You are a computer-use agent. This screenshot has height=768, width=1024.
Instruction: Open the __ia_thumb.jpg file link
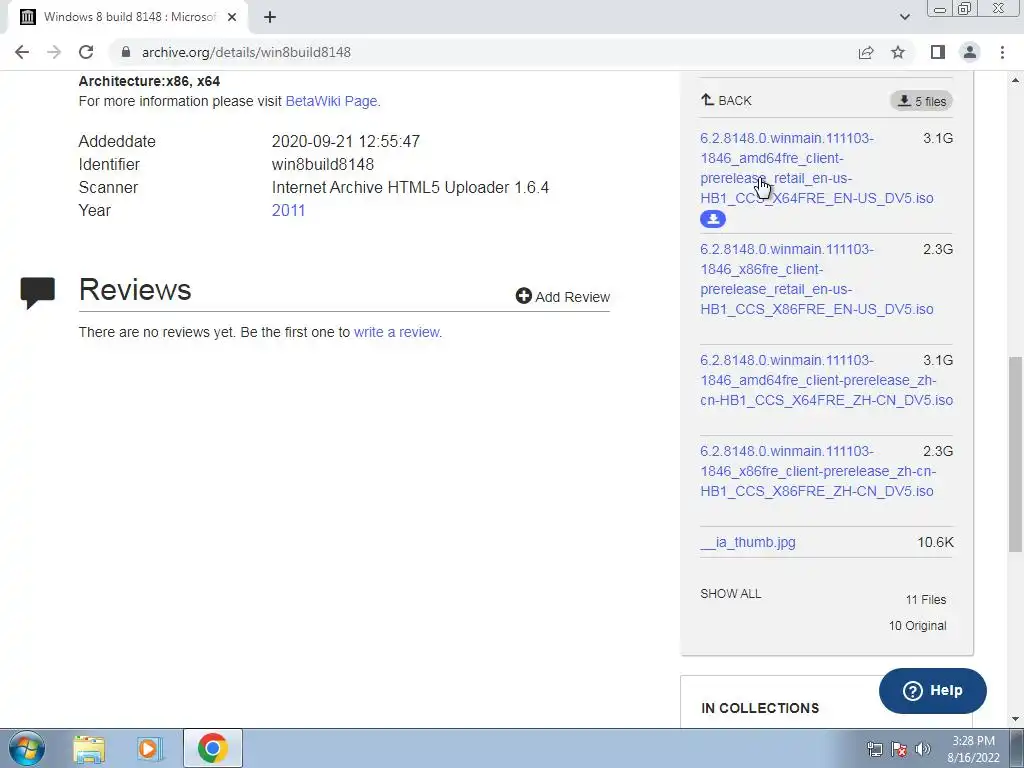(748, 542)
